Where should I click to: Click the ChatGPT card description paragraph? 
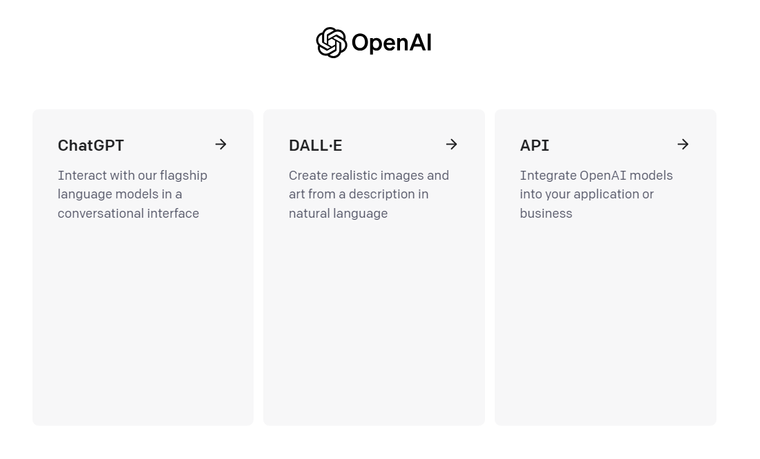tap(132, 194)
